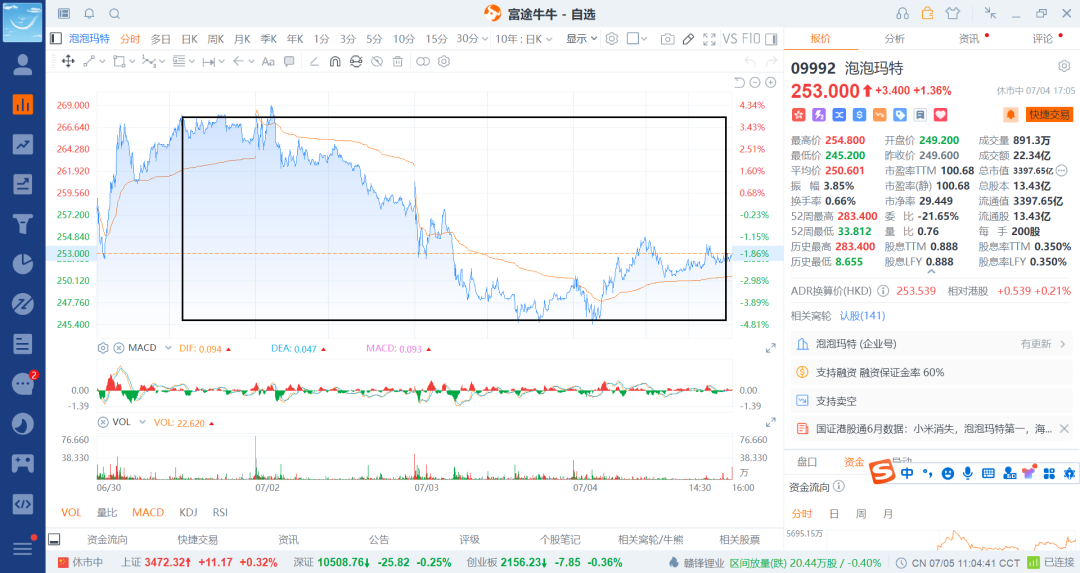Expand the MACD indicator dropdown arrow
Viewport: 1080px width, 573px height.
click(167, 348)
